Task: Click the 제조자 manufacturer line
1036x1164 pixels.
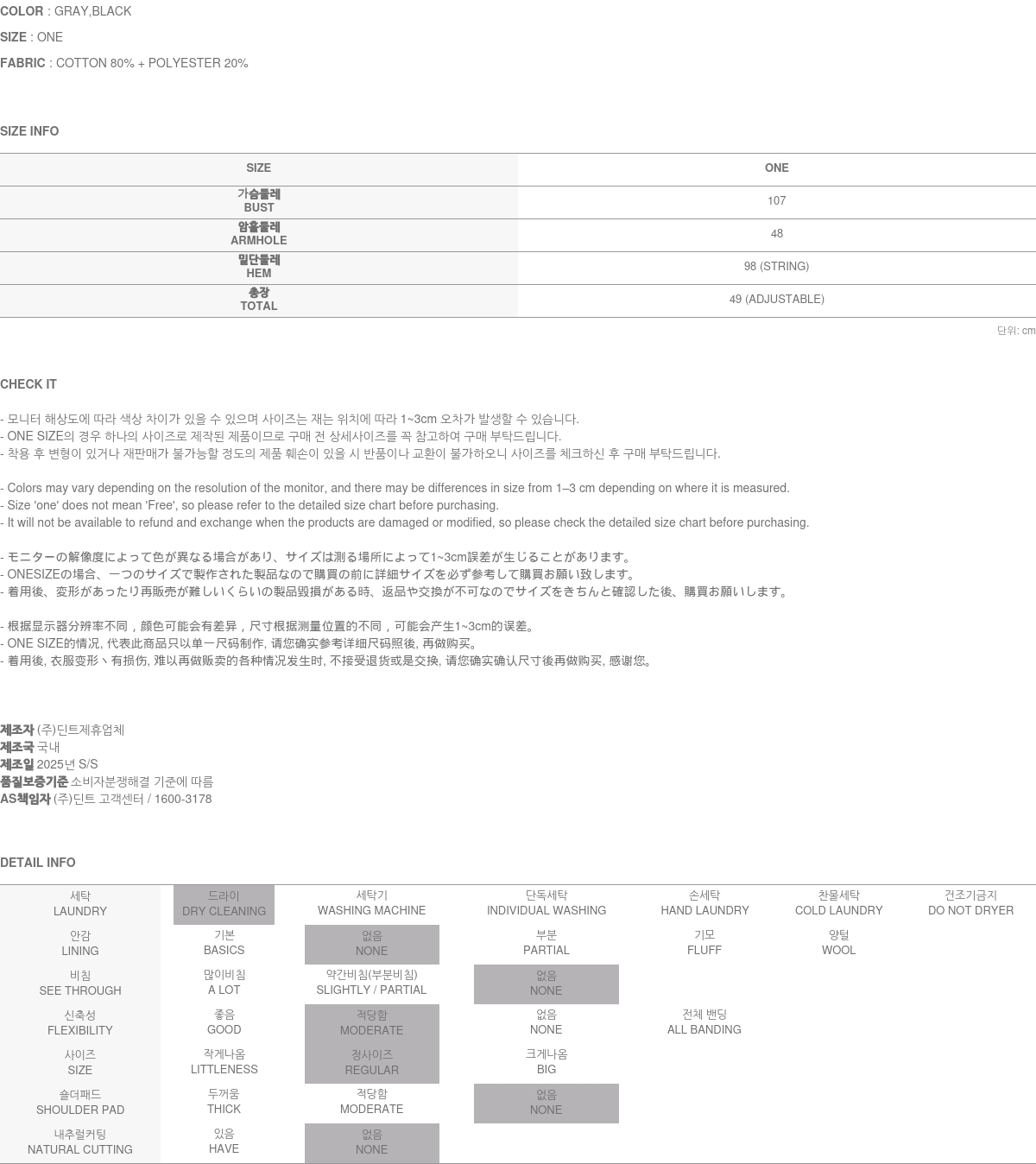Action: (62, 730)
